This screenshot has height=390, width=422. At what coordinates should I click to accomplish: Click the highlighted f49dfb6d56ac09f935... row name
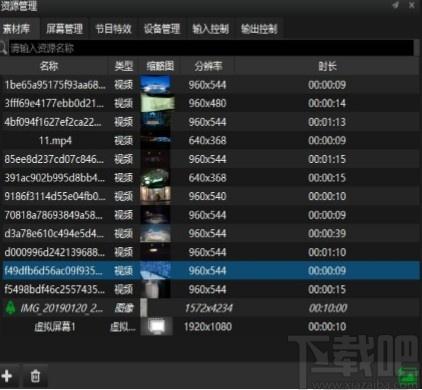point(53,271)
